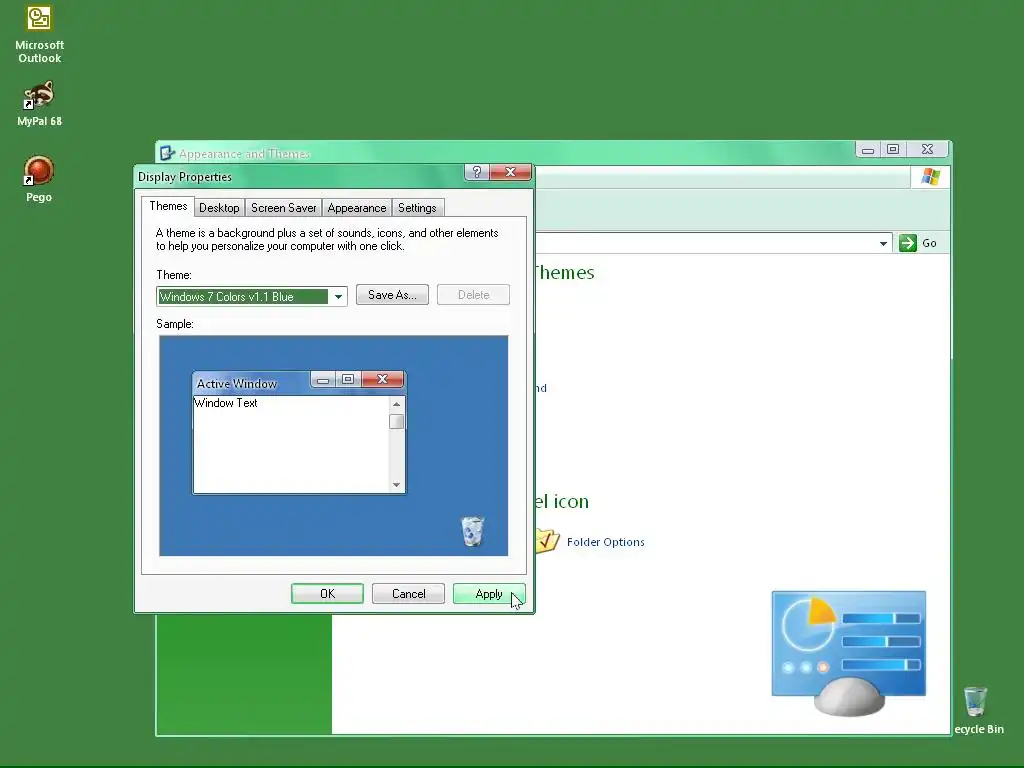Image resolution: width=1024 pixels, height=768 pixels.
Task: Click the Appearance and Themes window title
Action: click(244, 154)
